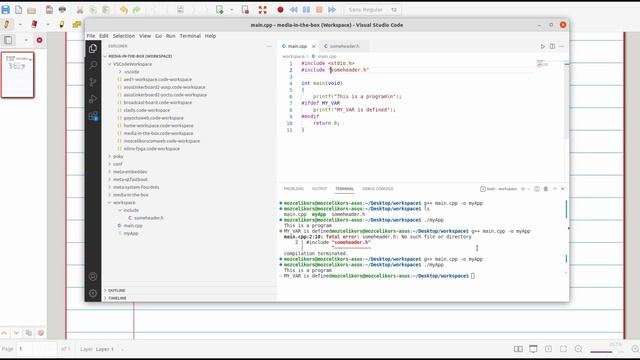Collapse the include folder
The width and height of the screenshot is (640, 360).
coord(130,210)
